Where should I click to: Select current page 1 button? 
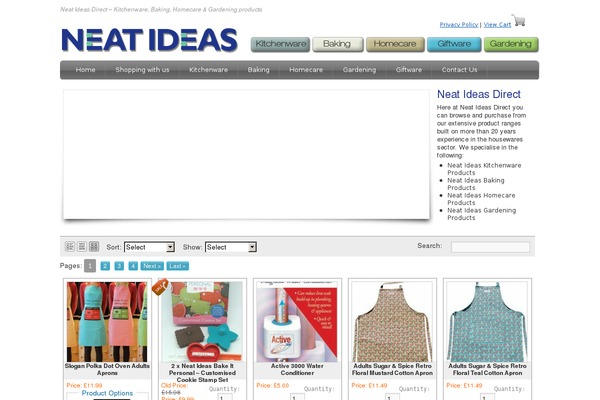[90, 266]
